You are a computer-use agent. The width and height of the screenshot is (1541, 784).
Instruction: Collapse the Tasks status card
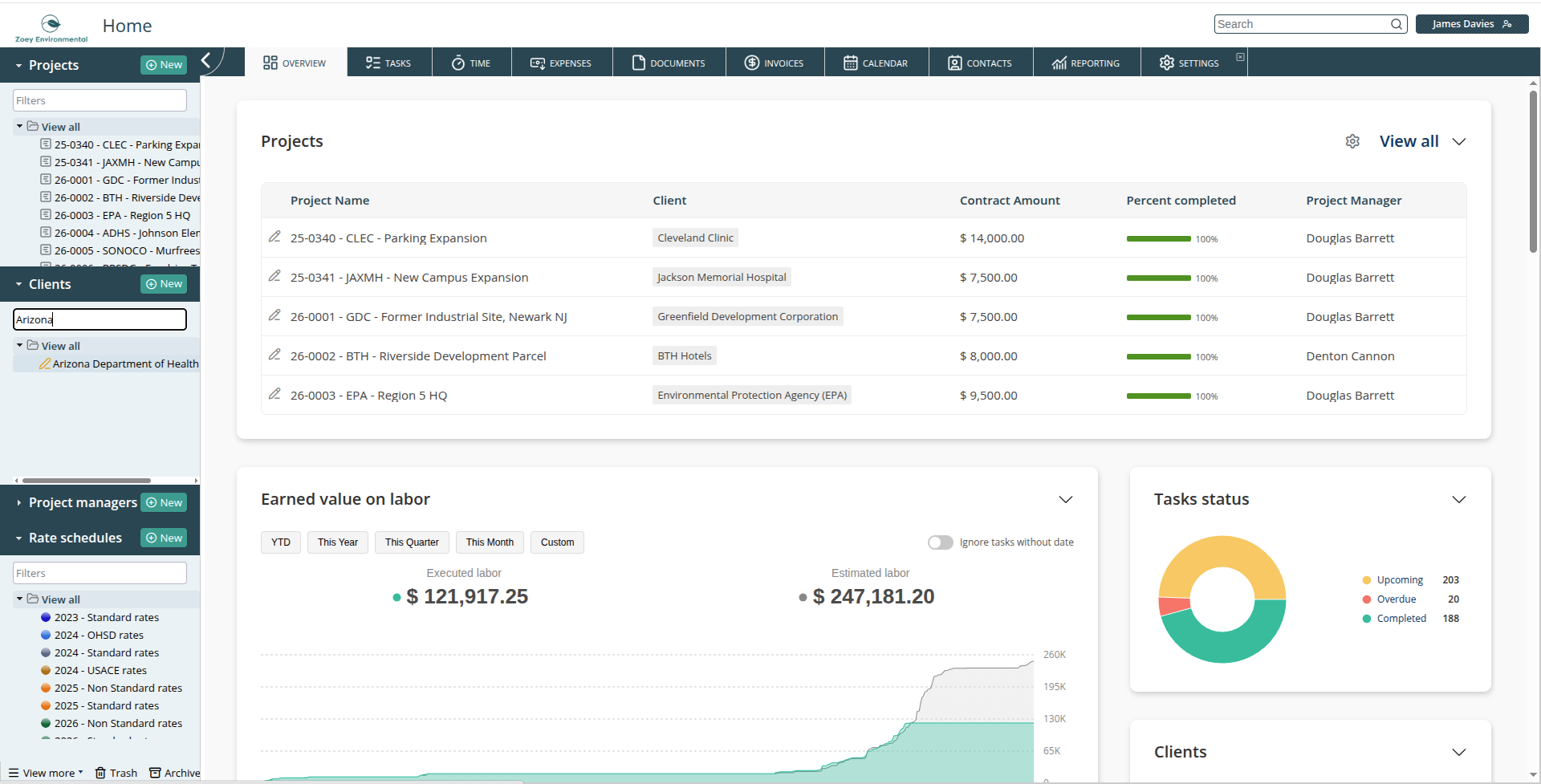(x=1458, y=499)
